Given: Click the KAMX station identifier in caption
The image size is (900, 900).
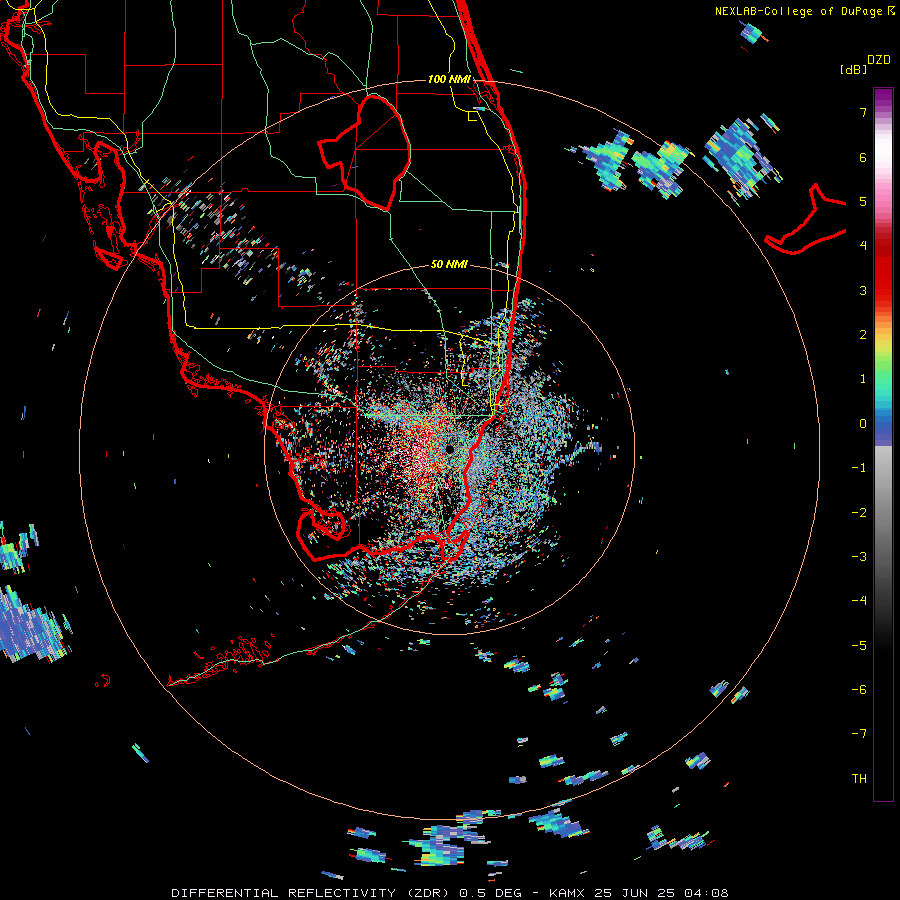Looking at the screenshot, I should point(568,893).
